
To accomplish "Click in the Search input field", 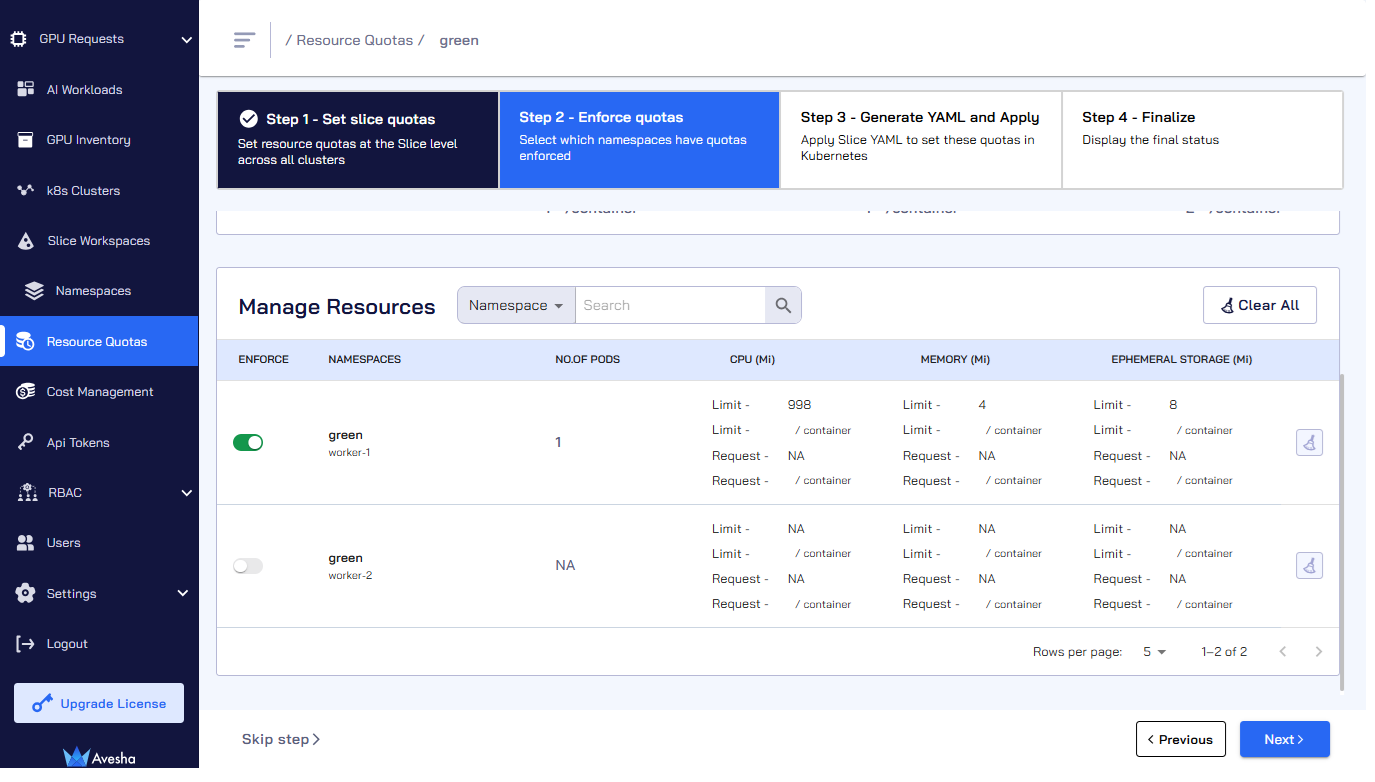I will point(670,305).
